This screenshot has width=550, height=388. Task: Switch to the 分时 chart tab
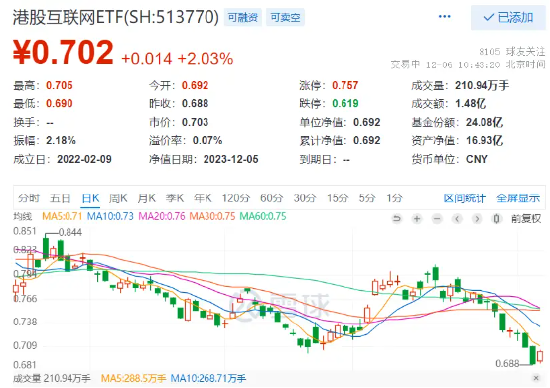coord(29,198)
